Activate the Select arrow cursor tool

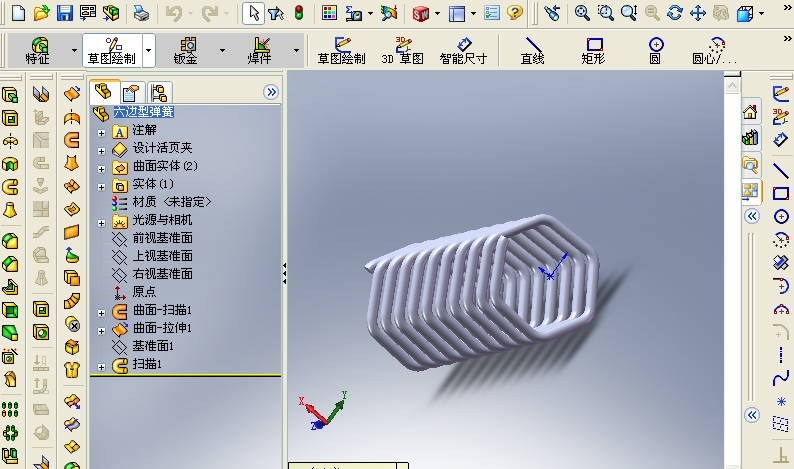point(253,13)
